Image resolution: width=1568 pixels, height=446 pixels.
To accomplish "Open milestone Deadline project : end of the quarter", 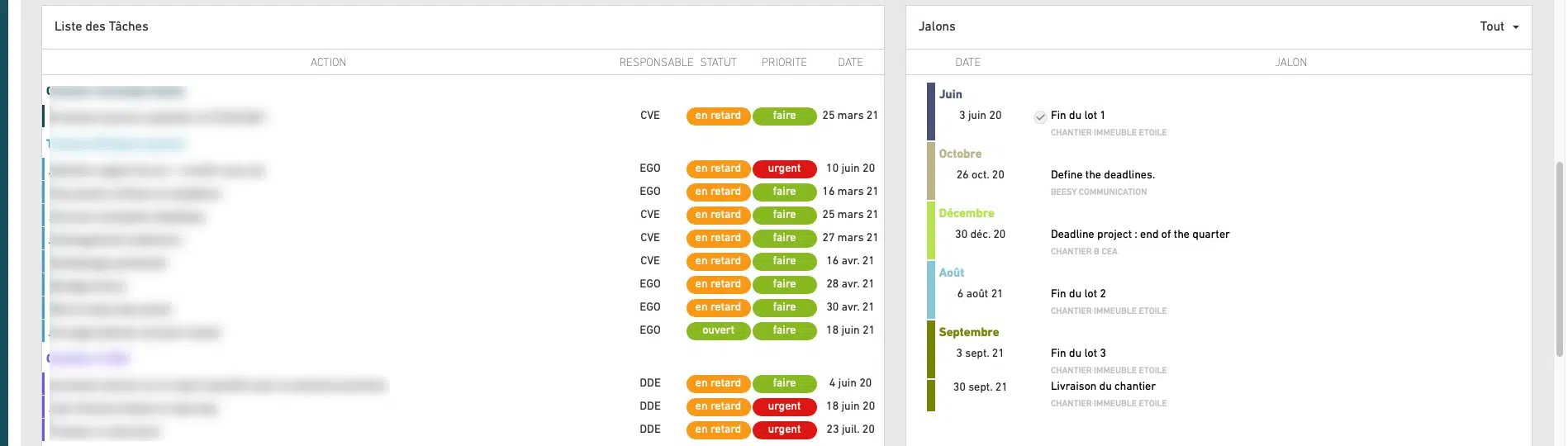I will (x=1139, y=235).
